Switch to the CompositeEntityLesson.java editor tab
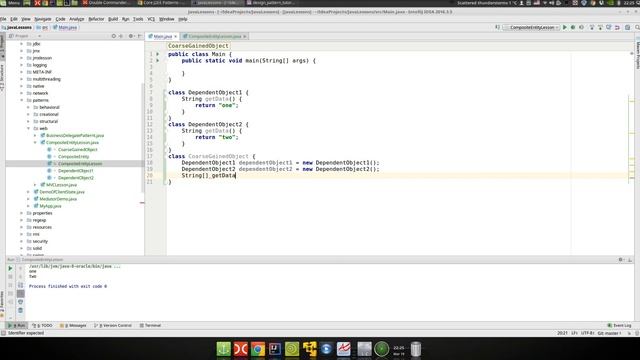Image resolution: width=640 pixels, height=360 pixels. click(214, 36)
